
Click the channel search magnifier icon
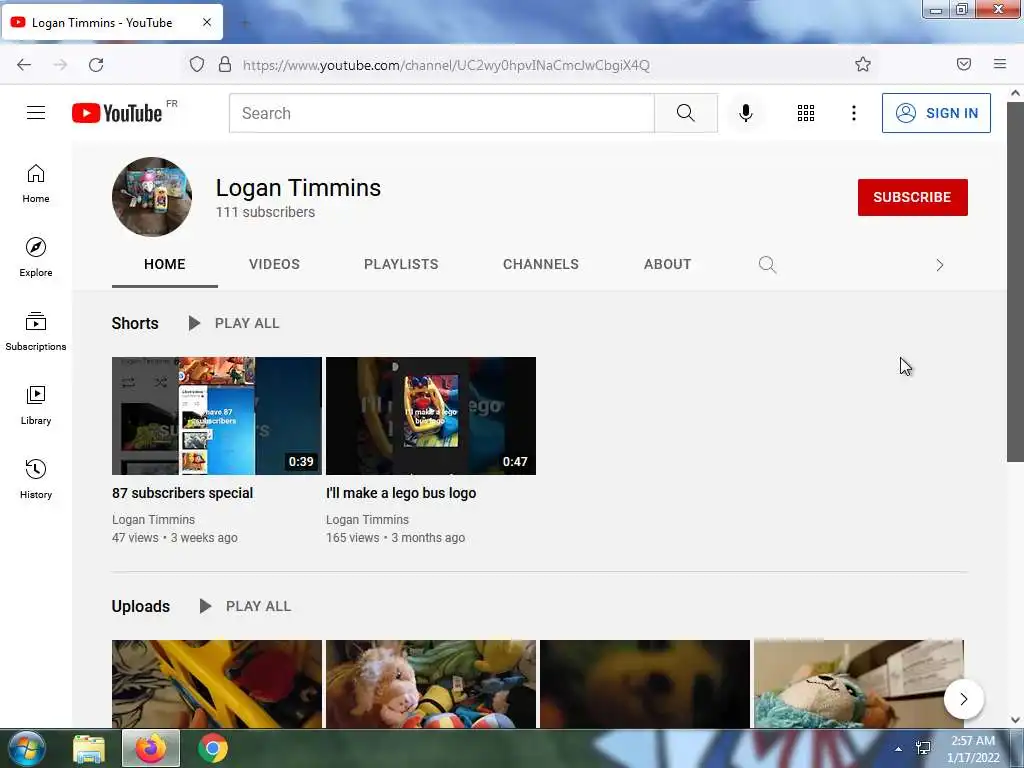click(767, 264)
